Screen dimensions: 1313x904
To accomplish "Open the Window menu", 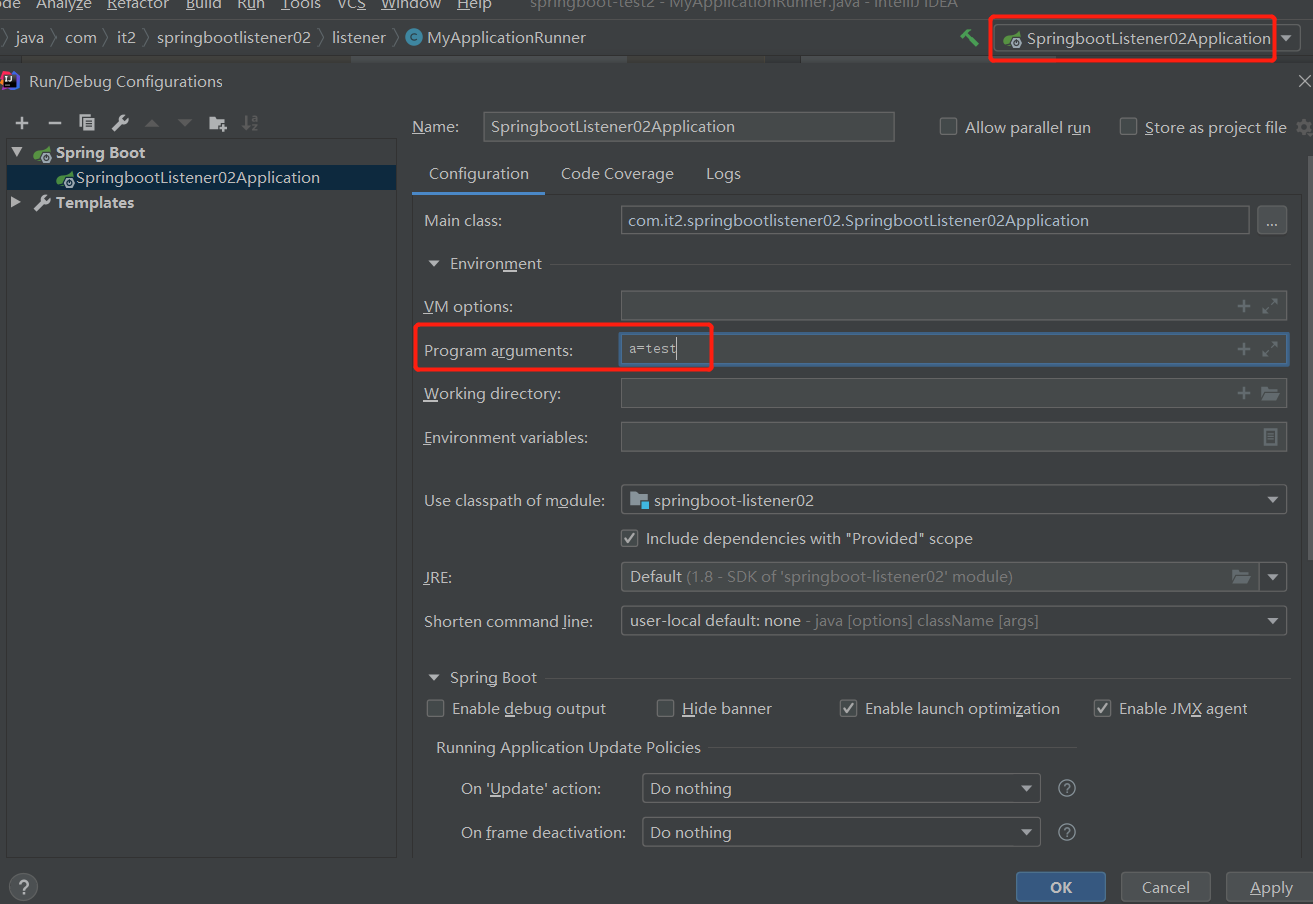I will (x=411, y=5).
